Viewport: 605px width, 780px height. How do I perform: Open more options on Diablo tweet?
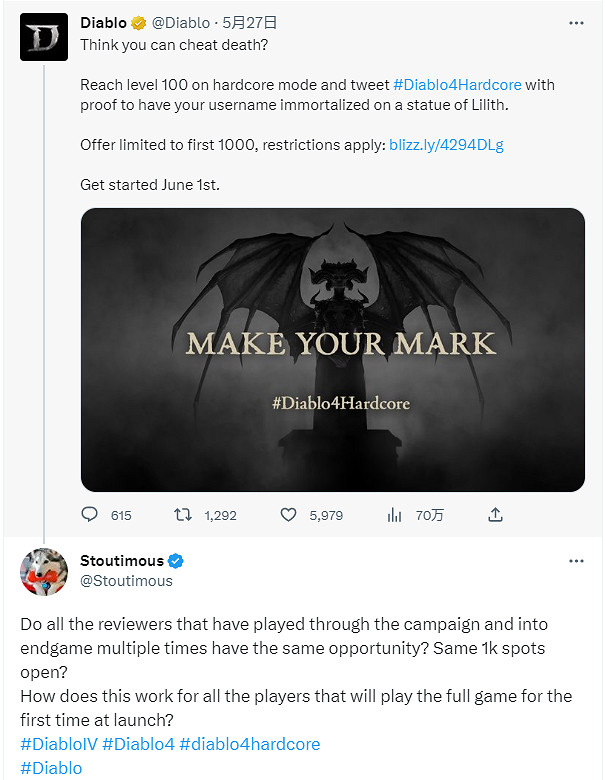pos(576,22)
